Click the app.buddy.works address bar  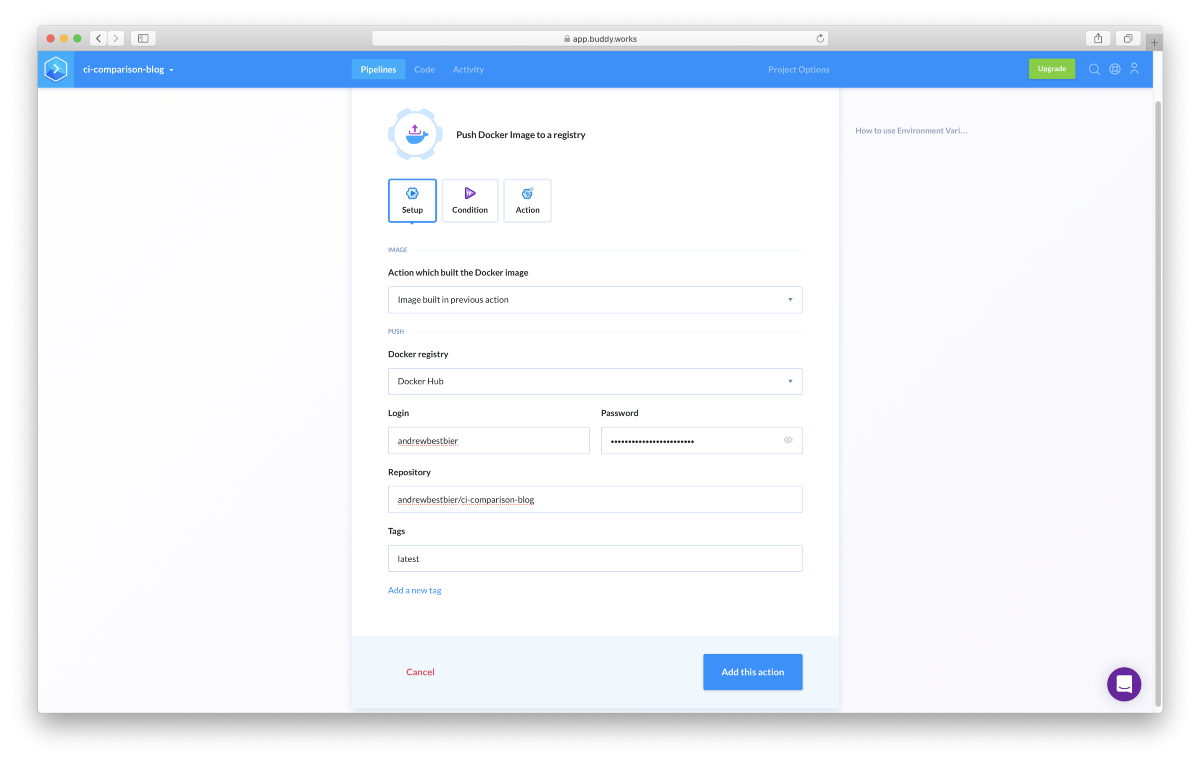pyautogui.click(x=600, y=39)
